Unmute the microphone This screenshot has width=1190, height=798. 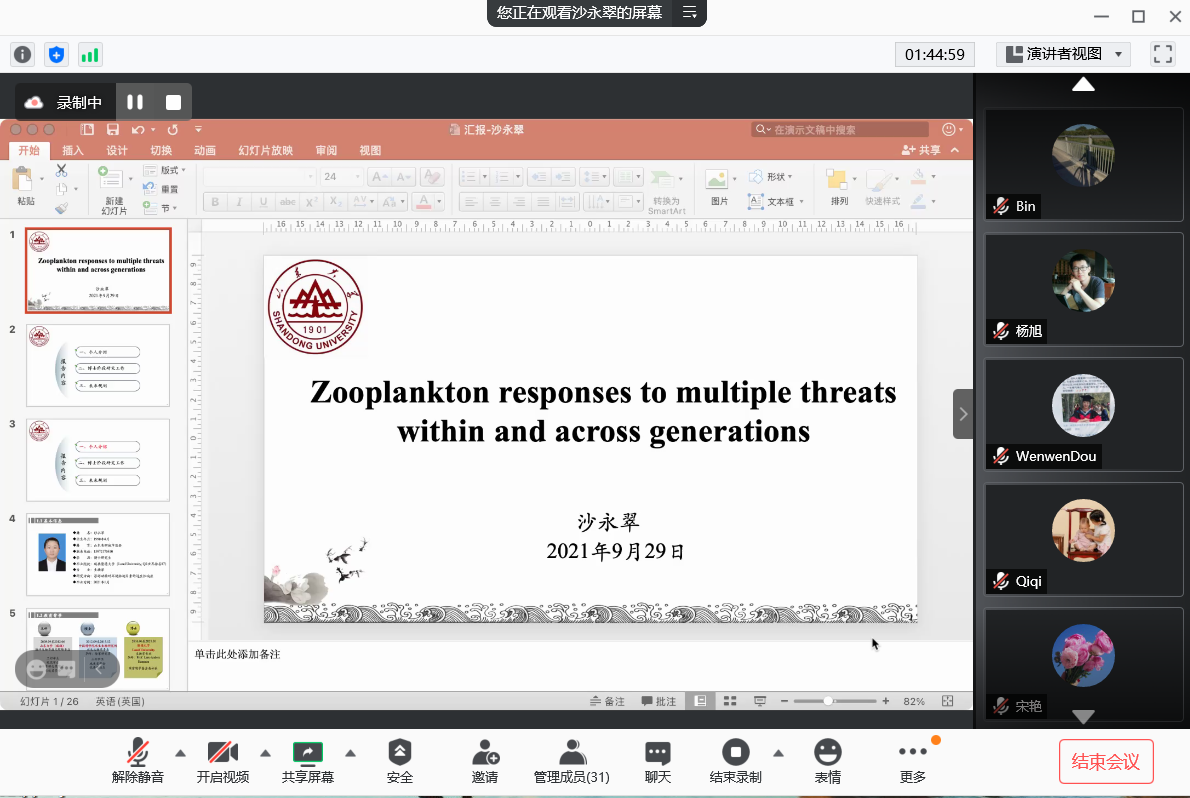(x=138, y=753)
